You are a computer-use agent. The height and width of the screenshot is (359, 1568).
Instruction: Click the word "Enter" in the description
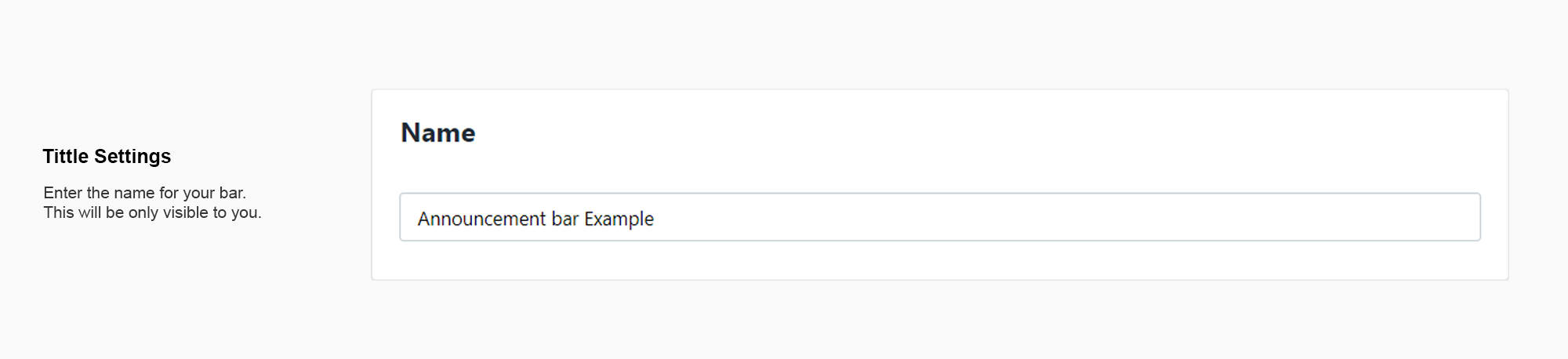pyautogui.click(x=63, y=193)
